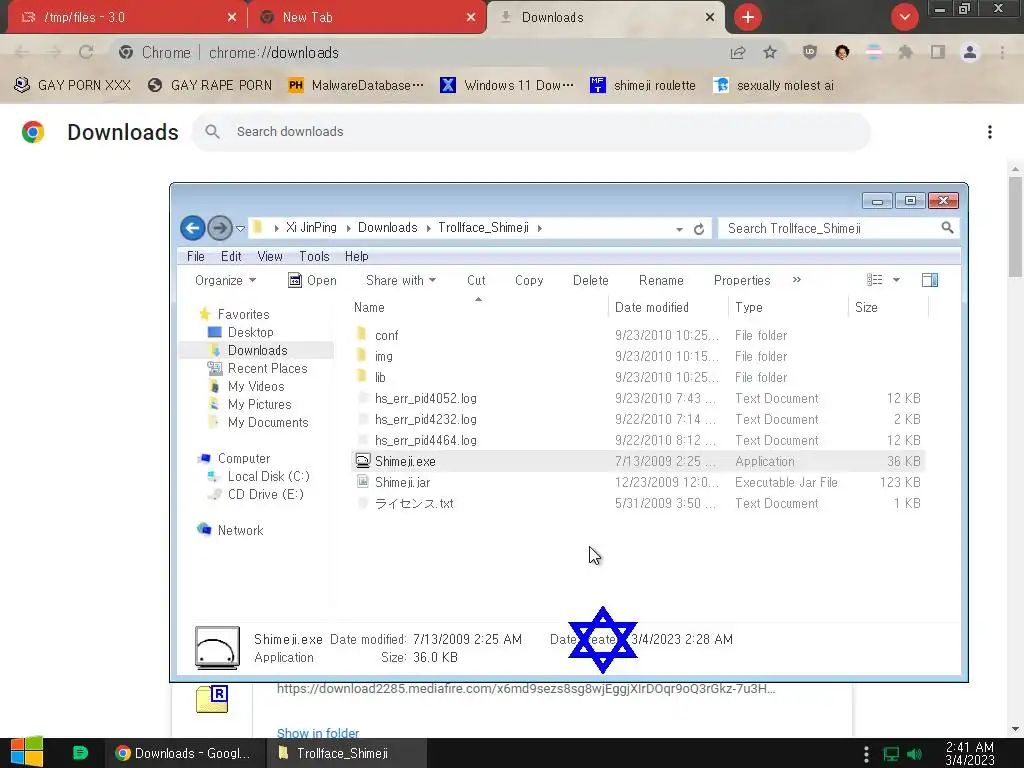Click the Delete toolbar button
Image resolution: width=1024 pixels, height=768 pixels.
point(590,280)
